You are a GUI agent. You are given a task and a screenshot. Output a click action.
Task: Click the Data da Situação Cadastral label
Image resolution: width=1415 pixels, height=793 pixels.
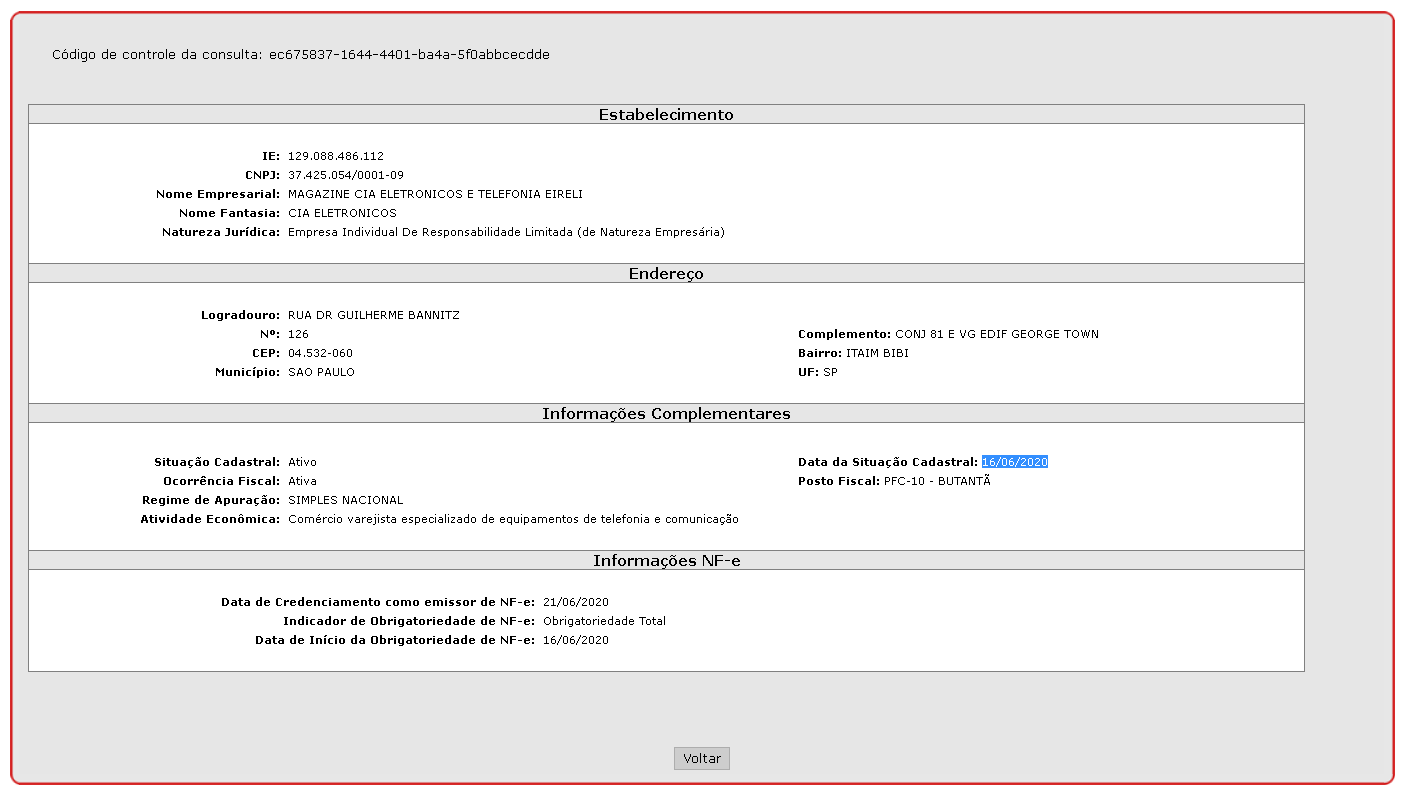[888, 462]
